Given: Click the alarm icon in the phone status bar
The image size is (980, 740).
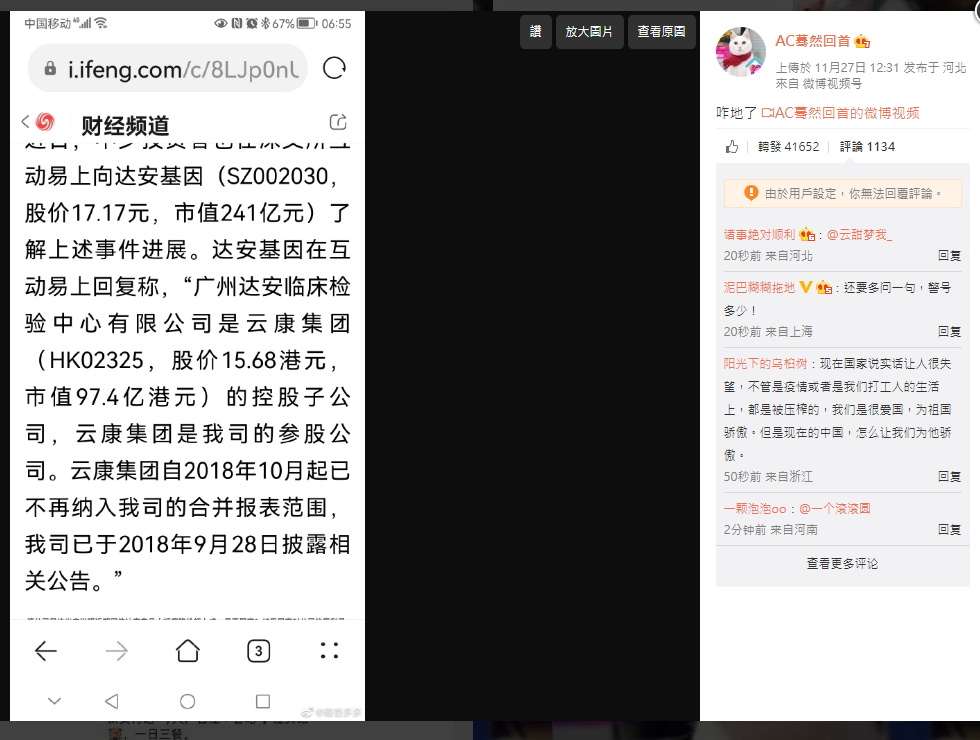Looking at the screenshot, I should coord(252,23).
